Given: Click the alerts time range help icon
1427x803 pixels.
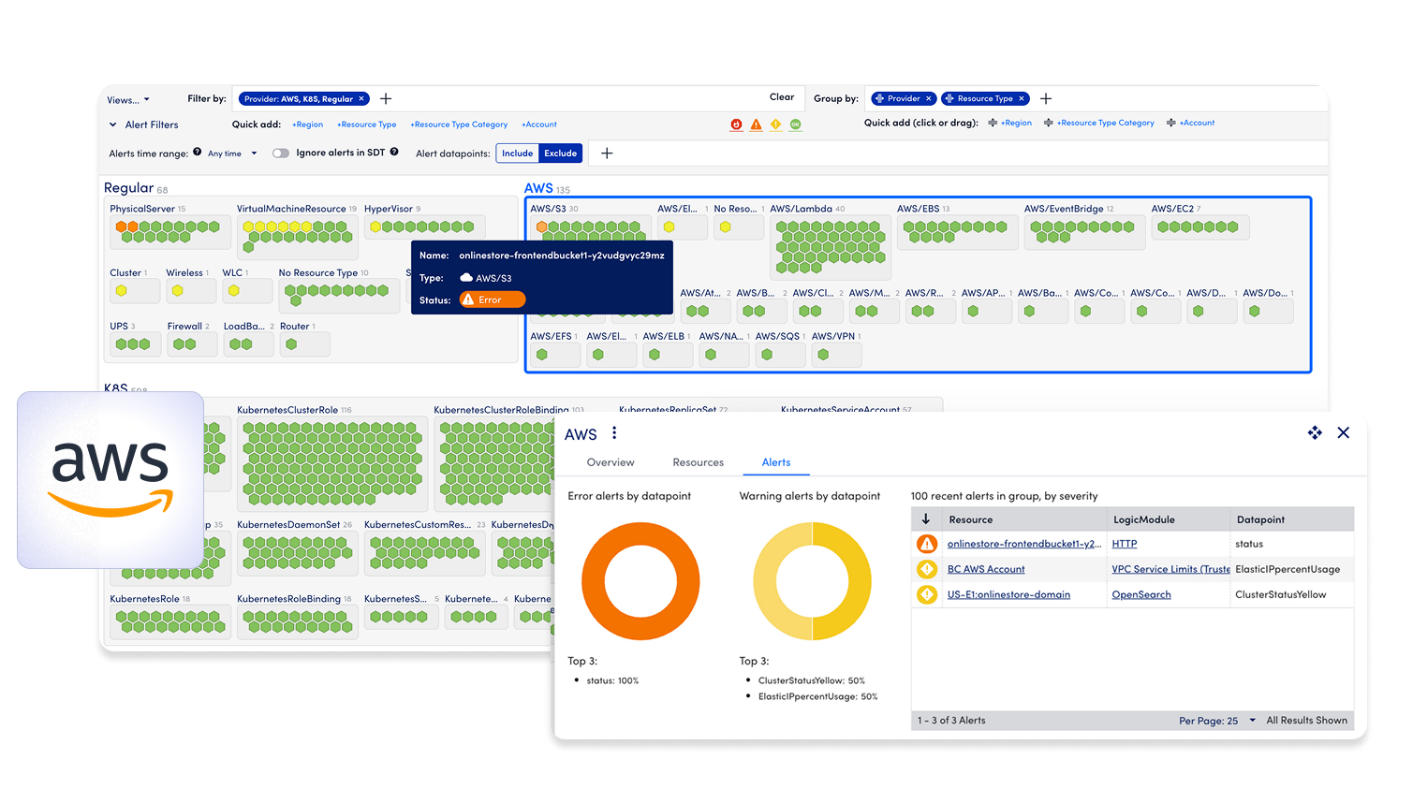Looking at the screenshot, I should (x=197, y=152).
